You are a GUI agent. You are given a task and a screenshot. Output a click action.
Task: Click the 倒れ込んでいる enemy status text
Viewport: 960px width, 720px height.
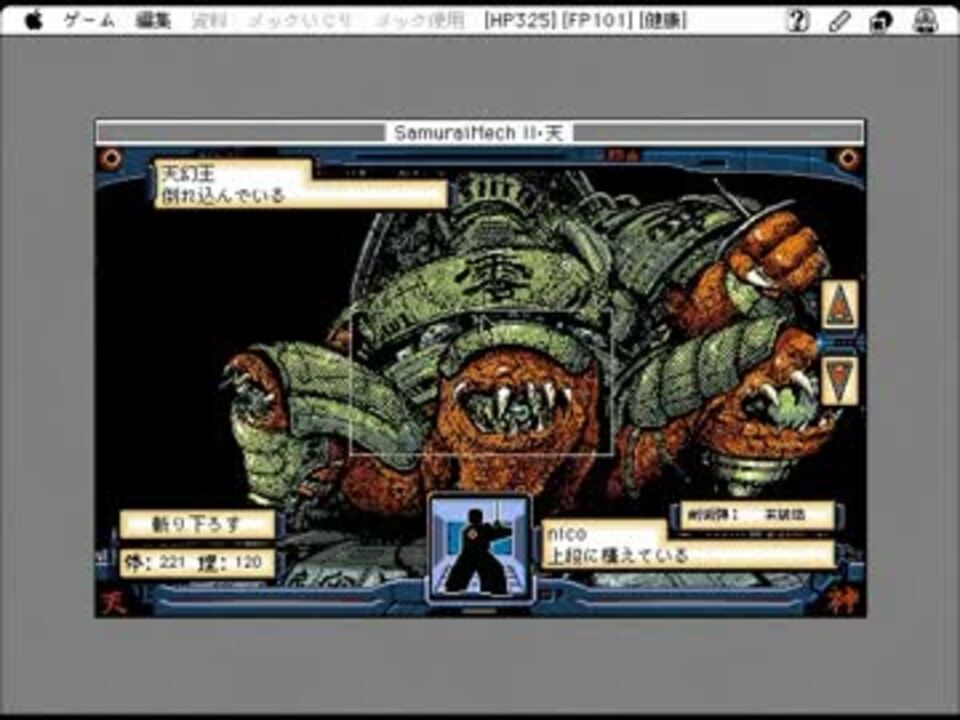pos(223,196)
